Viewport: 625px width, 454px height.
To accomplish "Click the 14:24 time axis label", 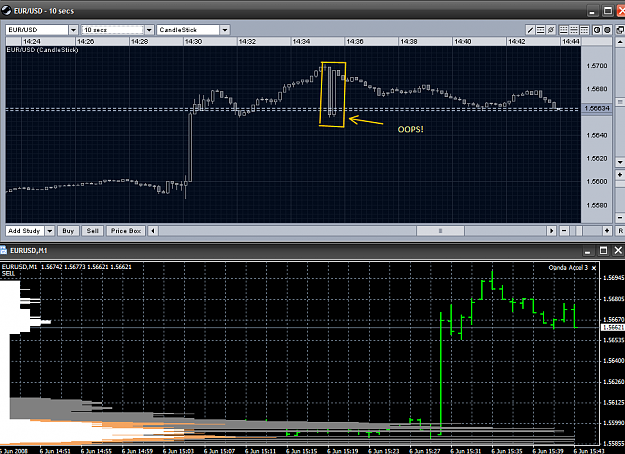I will (31, 41).
